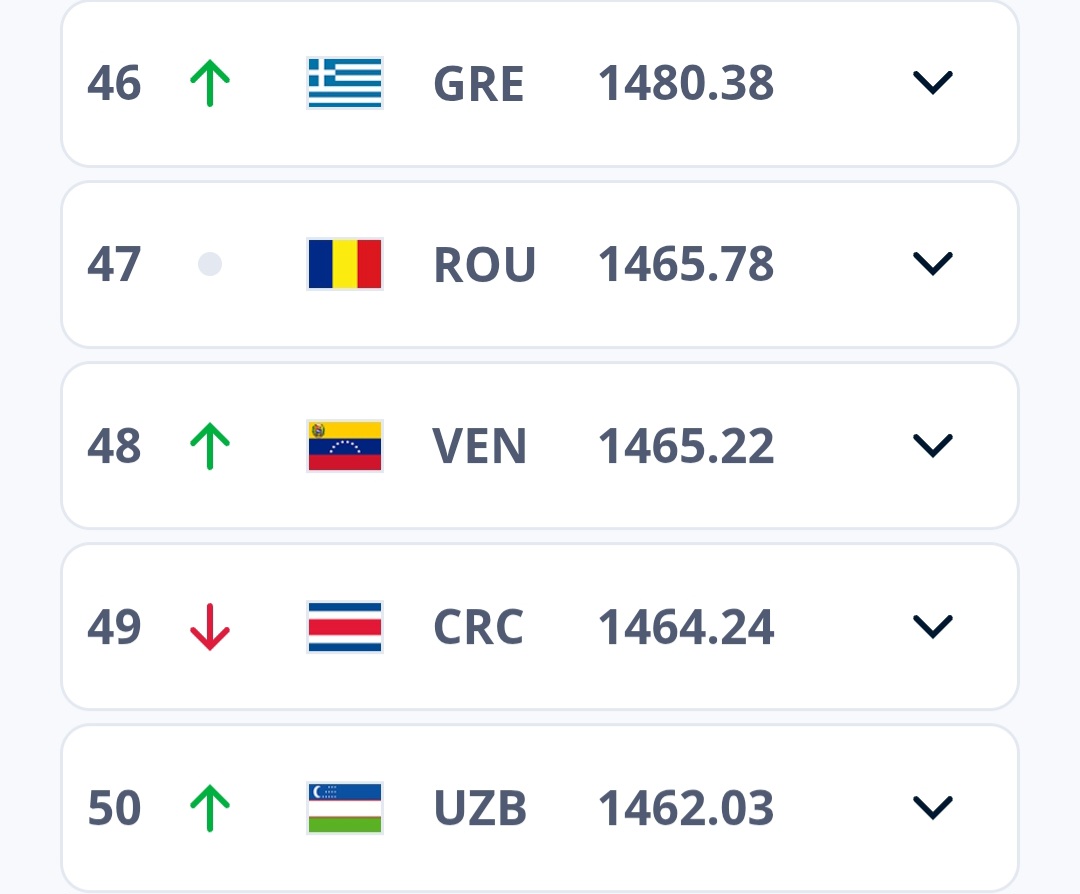Click green up arrow beside rank 46
This screenshot has width=1080, height=894.
(210, 83)
